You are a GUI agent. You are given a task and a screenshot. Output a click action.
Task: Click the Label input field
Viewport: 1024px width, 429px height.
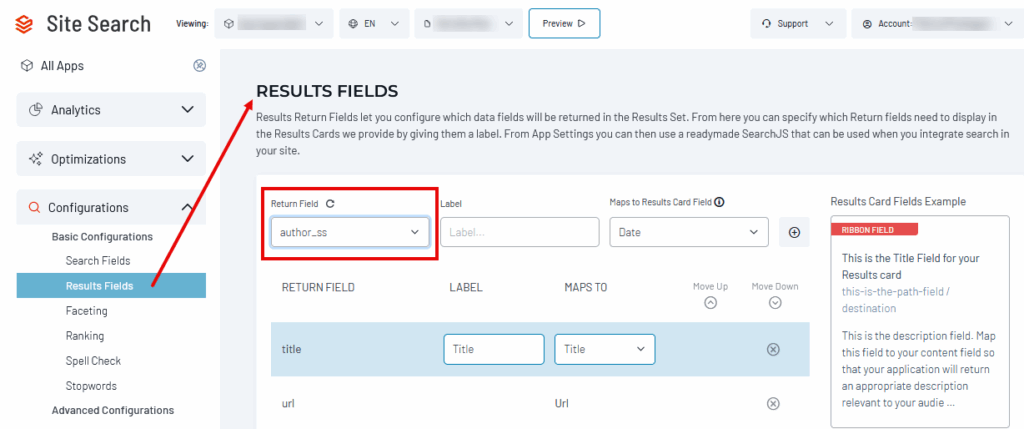[x=520, y=232]
